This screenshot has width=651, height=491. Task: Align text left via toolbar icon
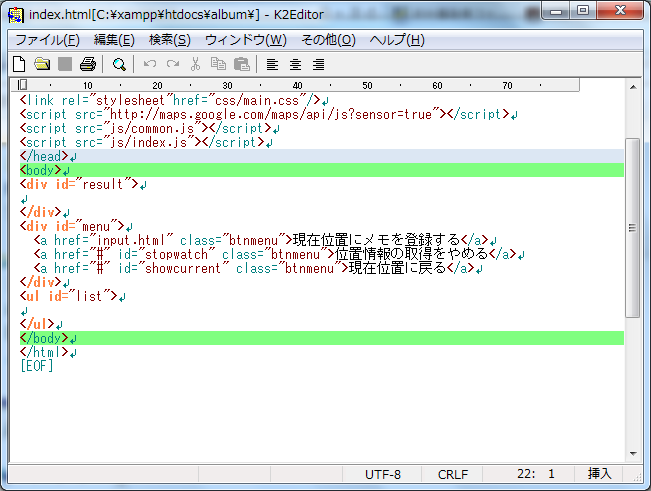pos(272,64)
